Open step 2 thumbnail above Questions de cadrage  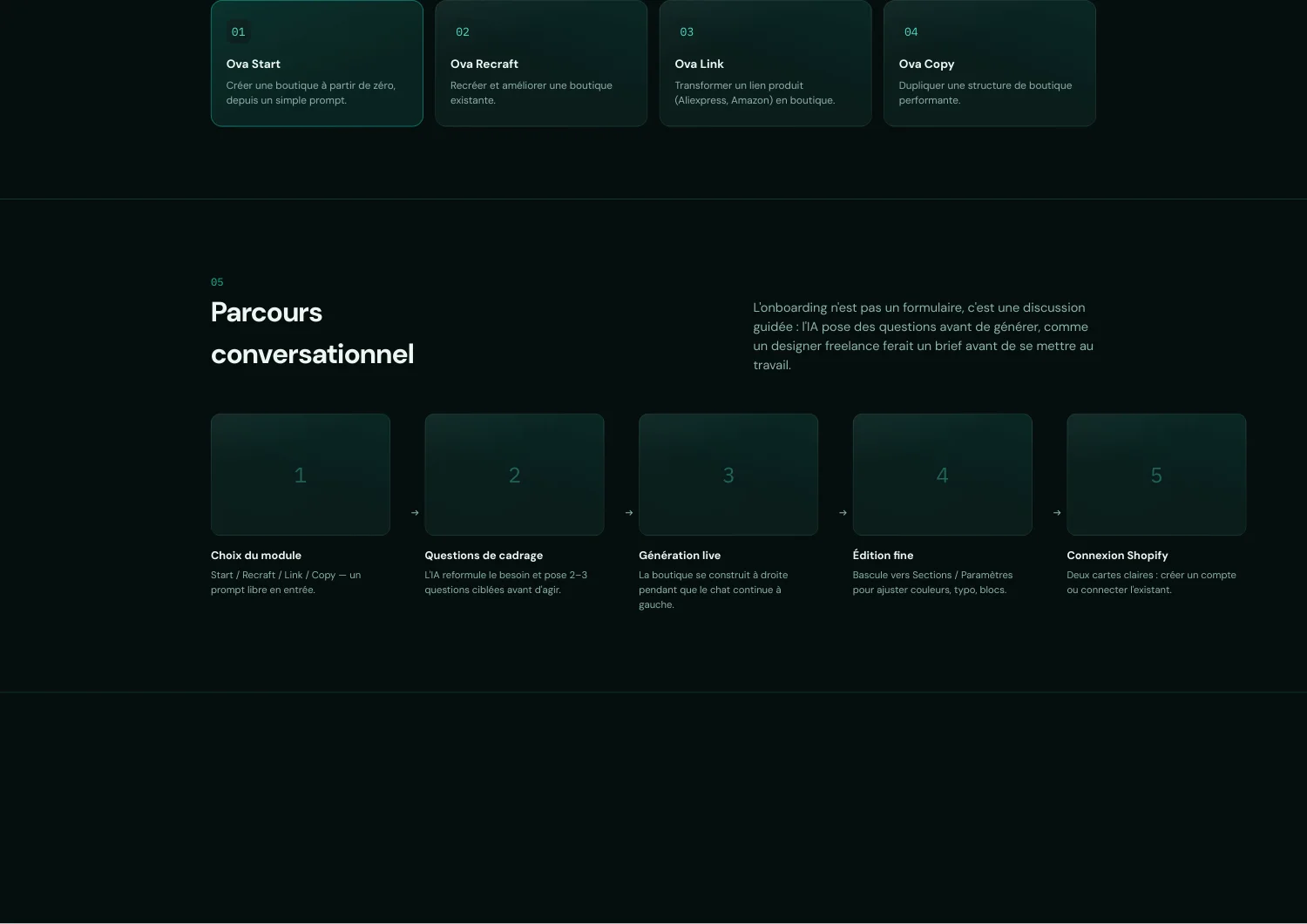tap(514, 475)
